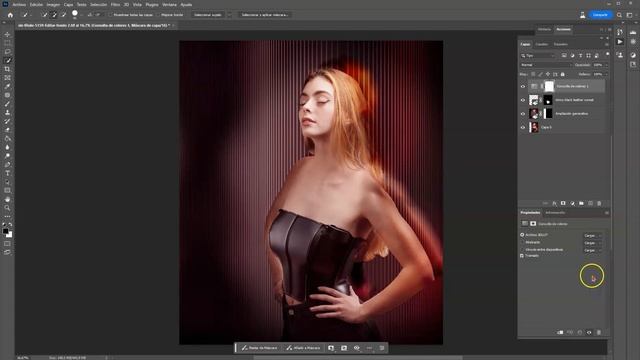This screenshot has height=360, width=640.
Task: Select the Clone Stamp tool
Action: point(7,113)
